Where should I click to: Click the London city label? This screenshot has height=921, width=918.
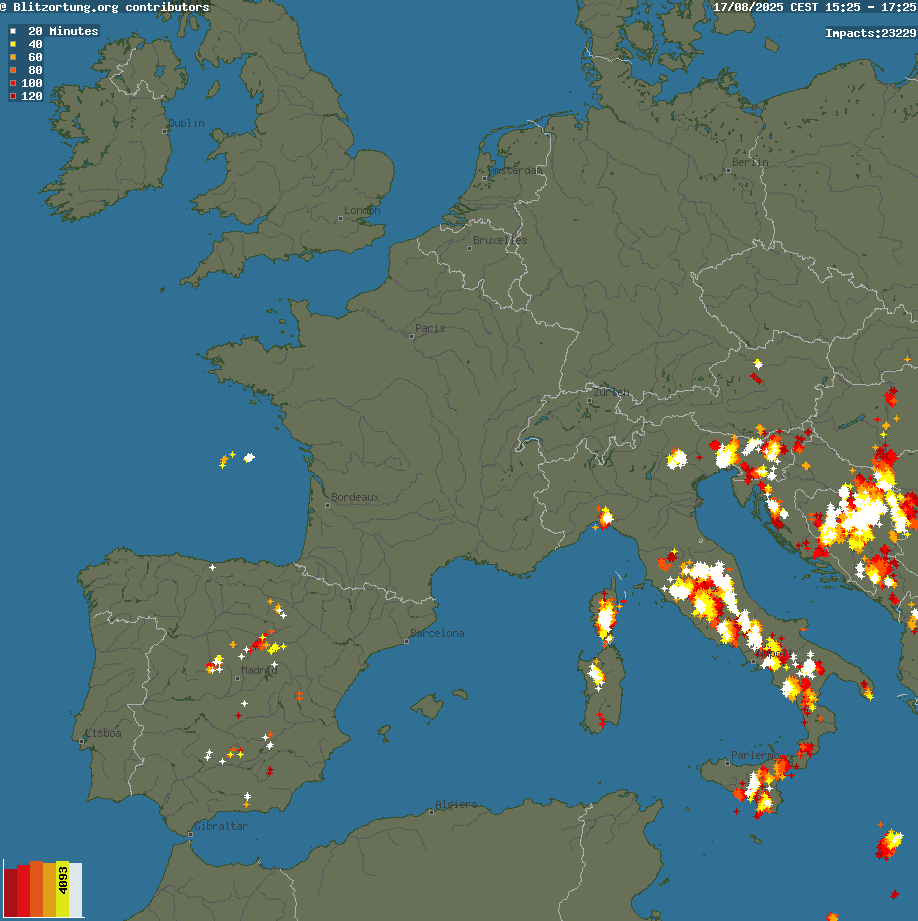coord(362,210)
